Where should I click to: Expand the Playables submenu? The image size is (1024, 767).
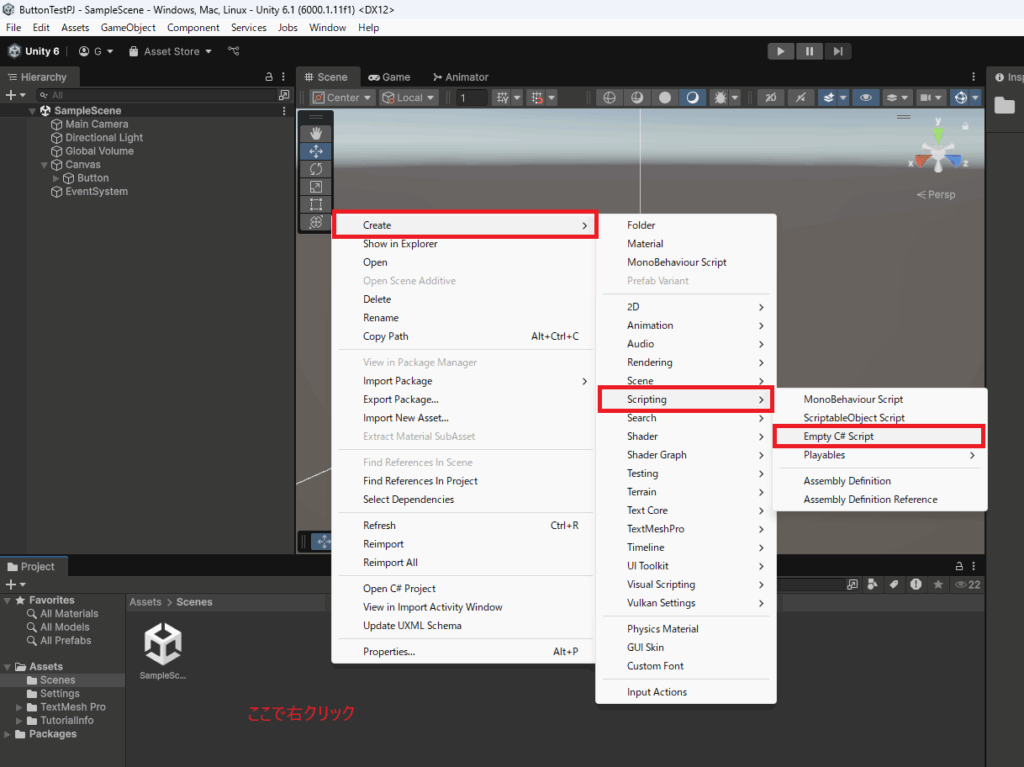(x=880, y=455)
